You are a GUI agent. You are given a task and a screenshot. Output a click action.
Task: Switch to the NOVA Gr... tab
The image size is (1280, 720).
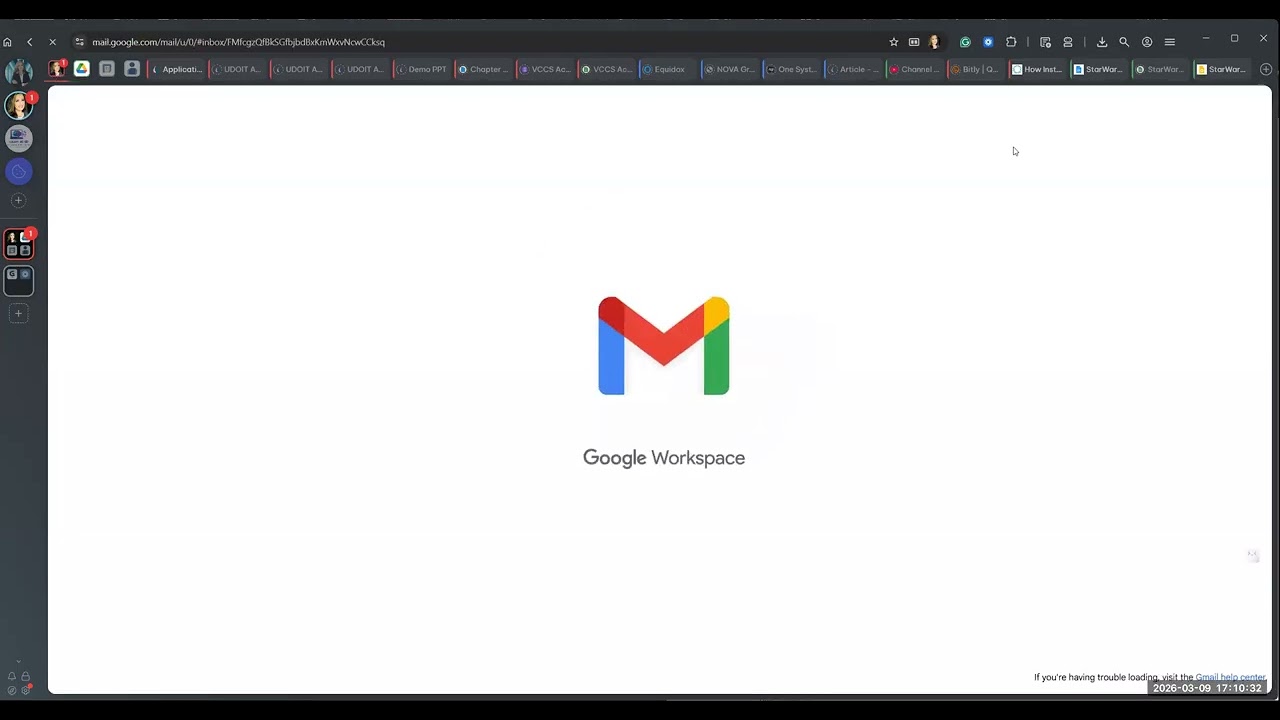[x=730, y=69]
